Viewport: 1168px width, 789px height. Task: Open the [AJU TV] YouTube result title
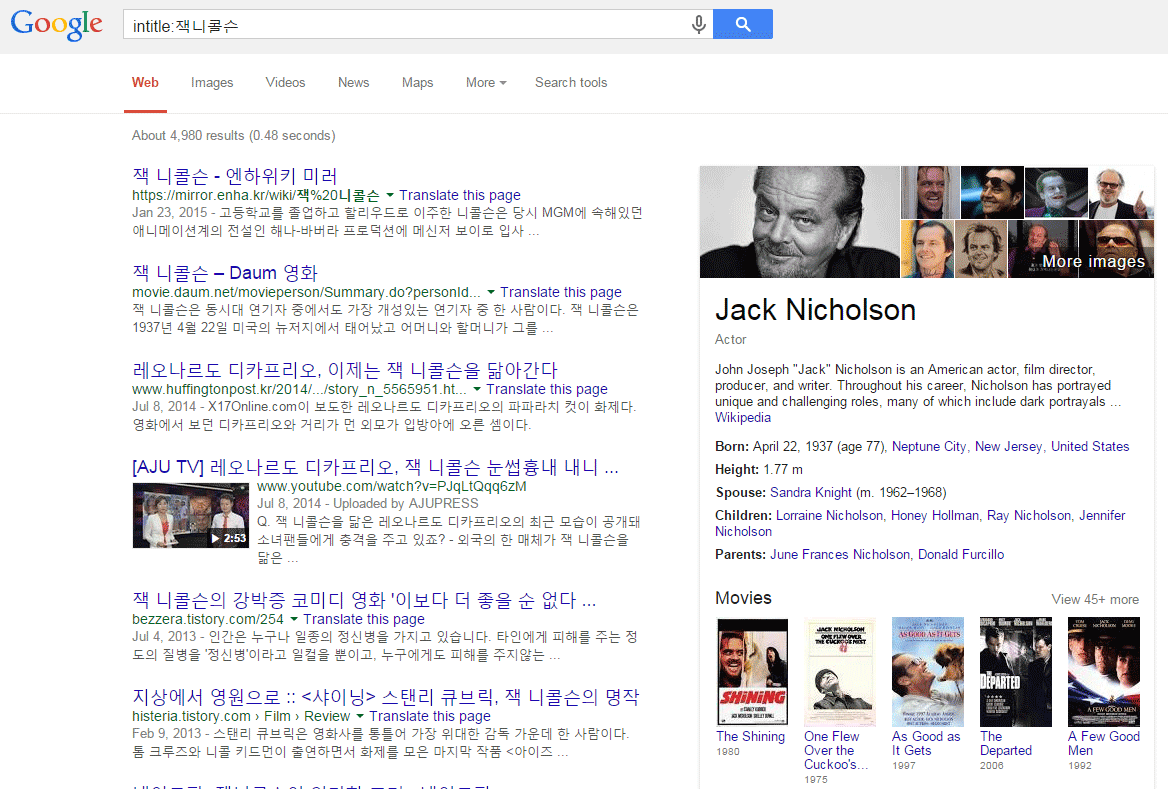pyautogui.click(x=375, y=467)
